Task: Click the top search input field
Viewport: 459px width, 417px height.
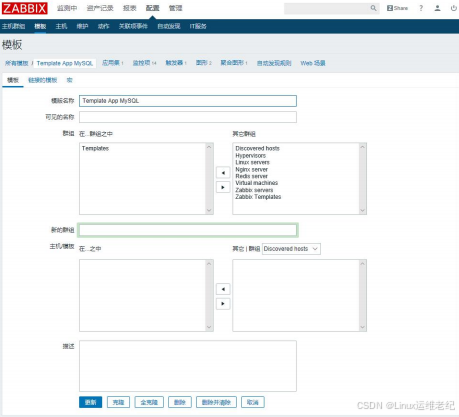Action: pyautogui.click(x=327, y=8)
